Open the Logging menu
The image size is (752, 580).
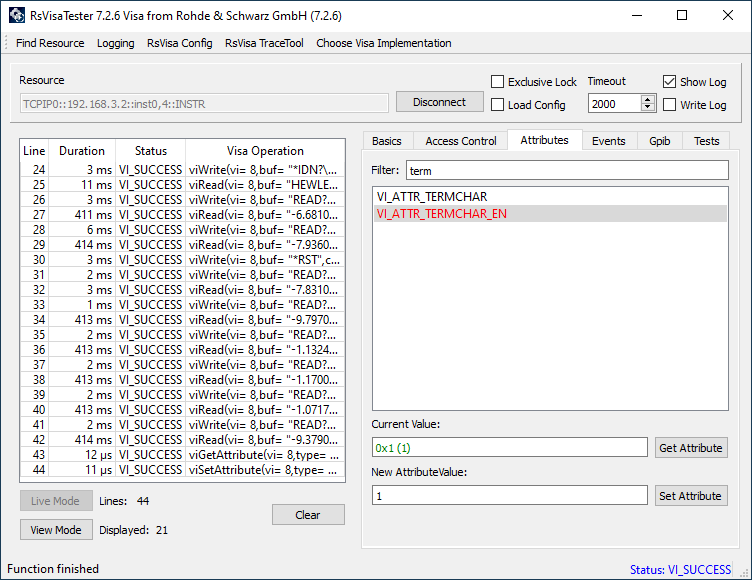pyautogui.click(x=116, y=43)
